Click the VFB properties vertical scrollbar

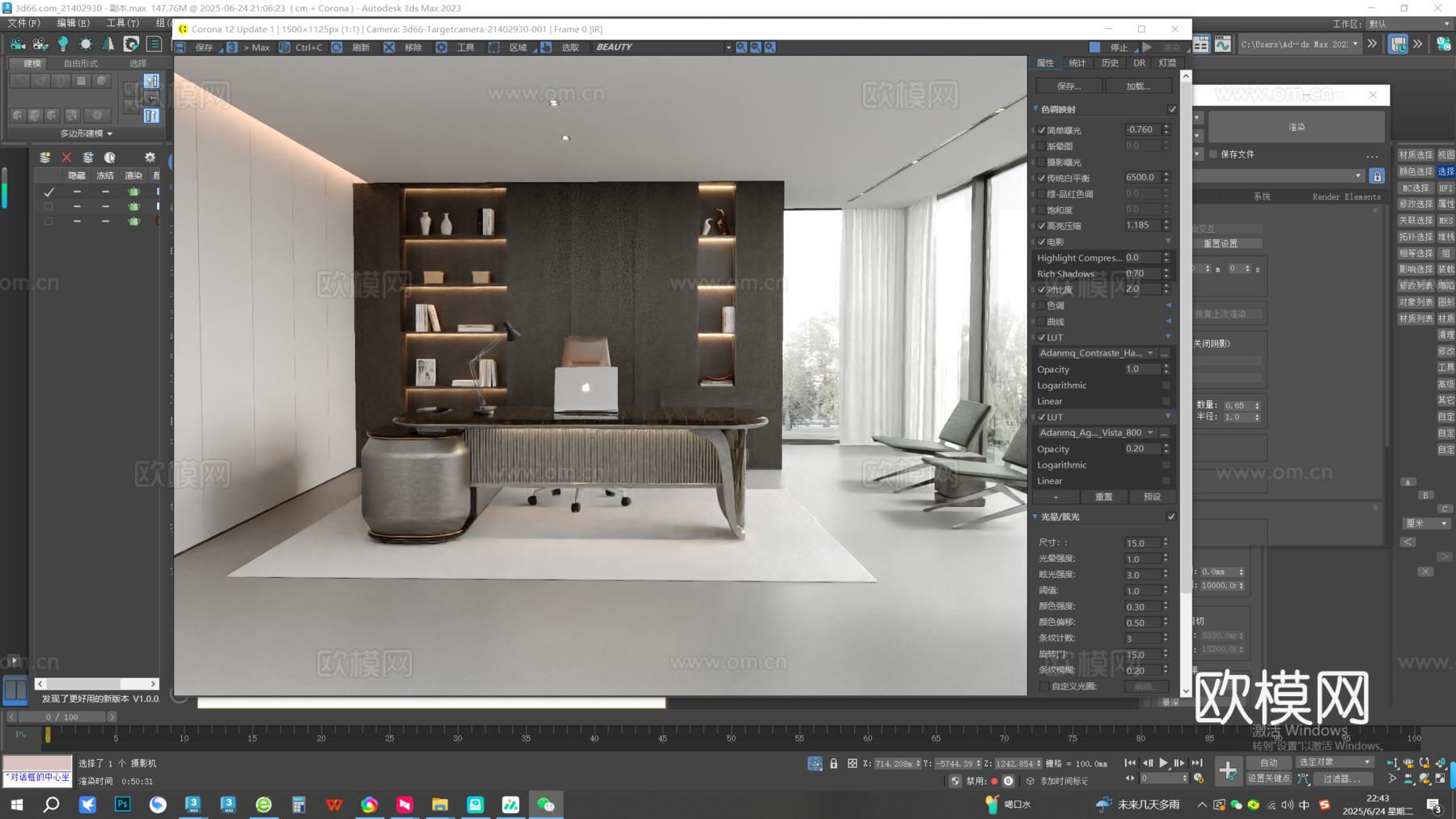pos(1186,384)
